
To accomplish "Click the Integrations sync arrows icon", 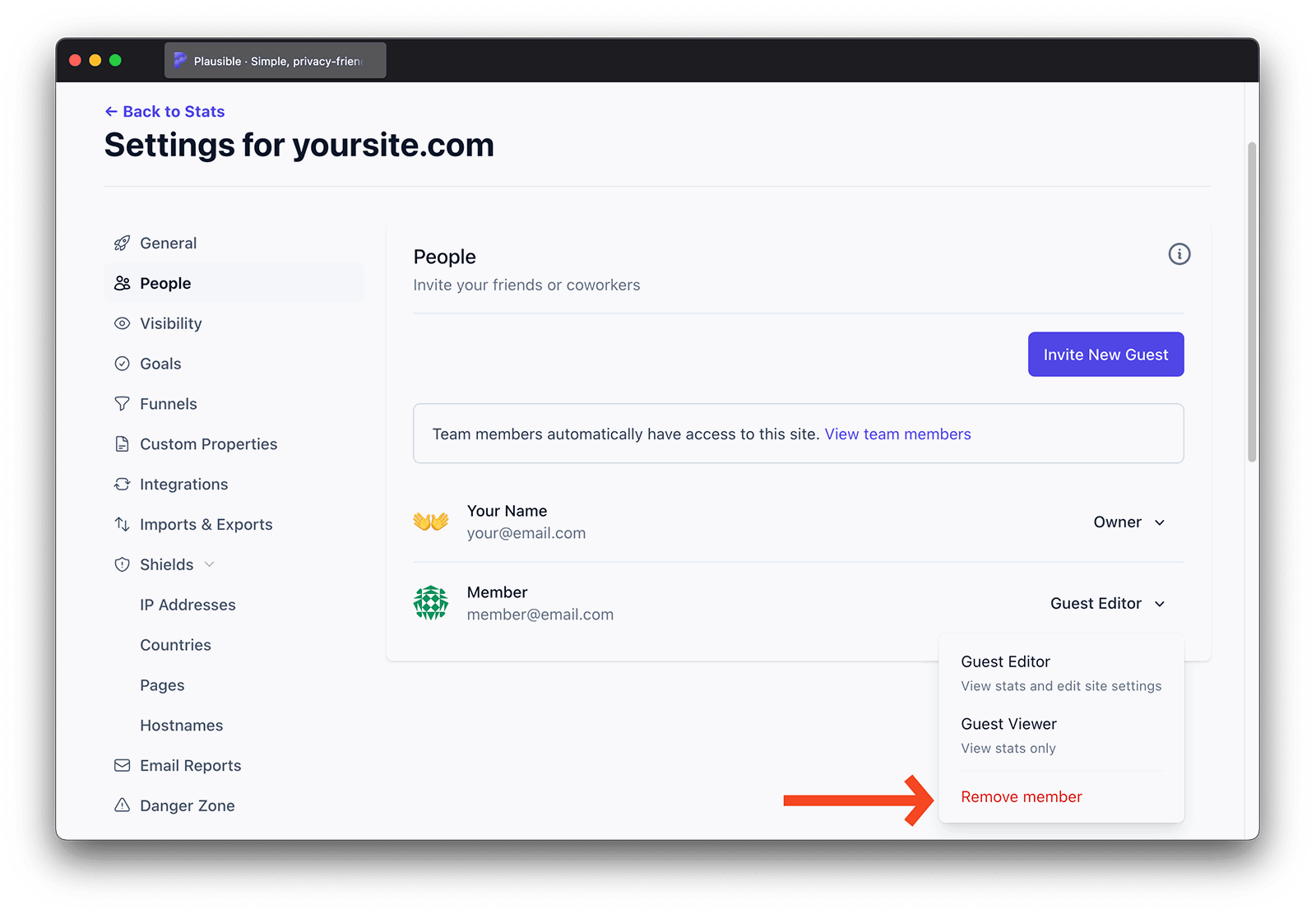I will pyautogui.click(x=122, y=485).
